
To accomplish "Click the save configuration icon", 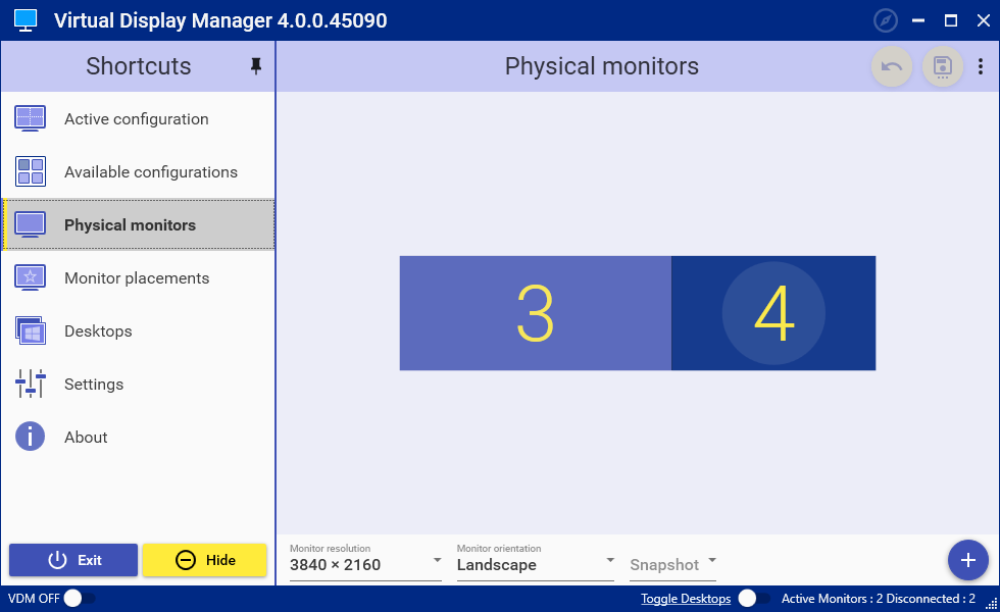I will 943,66.
